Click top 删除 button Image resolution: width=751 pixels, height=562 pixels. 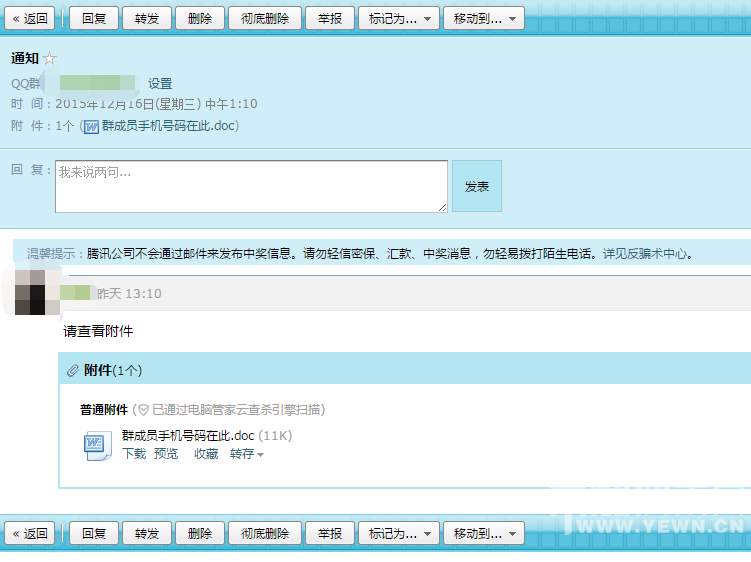click(200, 19)
